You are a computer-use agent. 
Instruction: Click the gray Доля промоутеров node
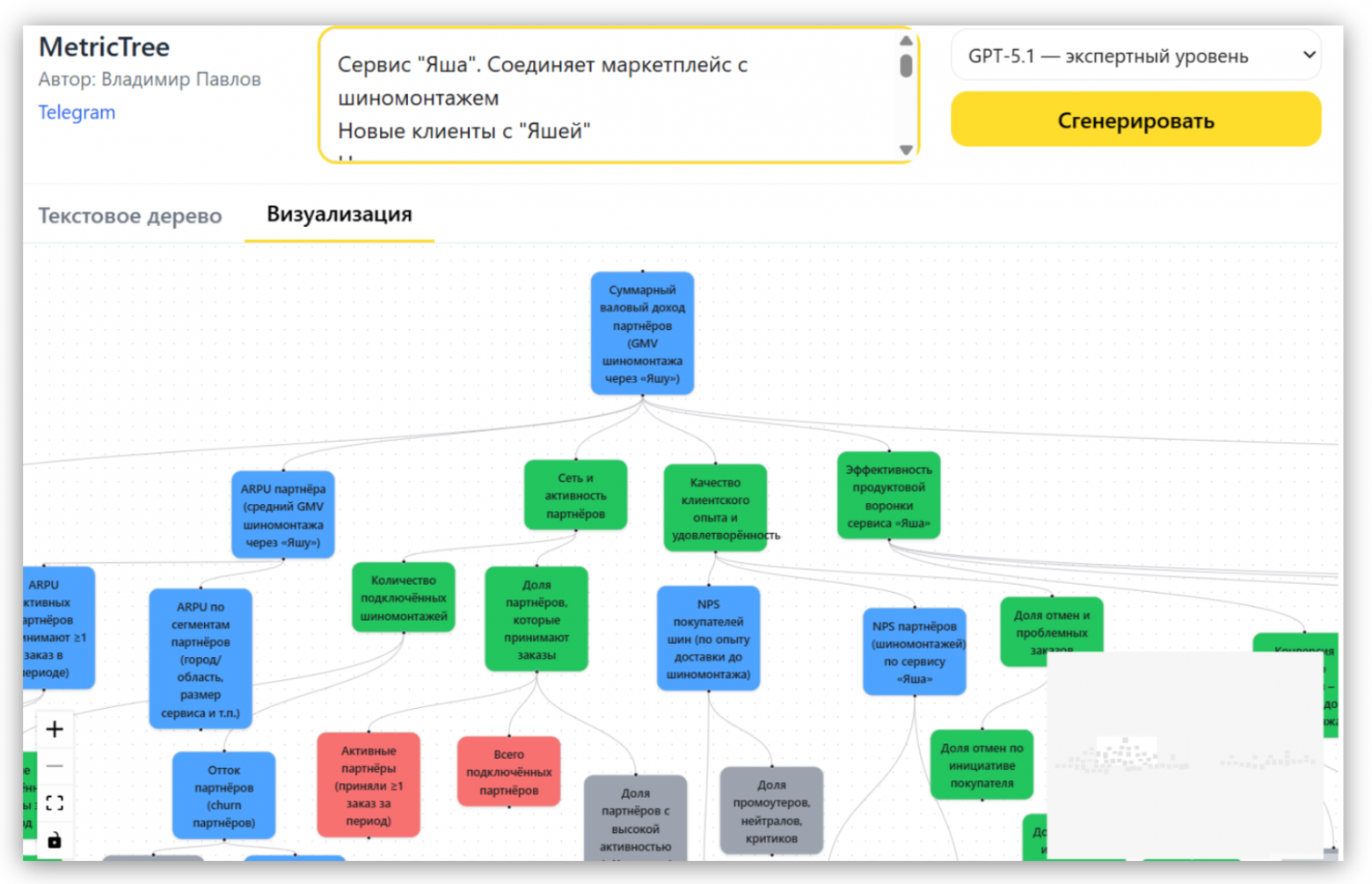point(771,811)
